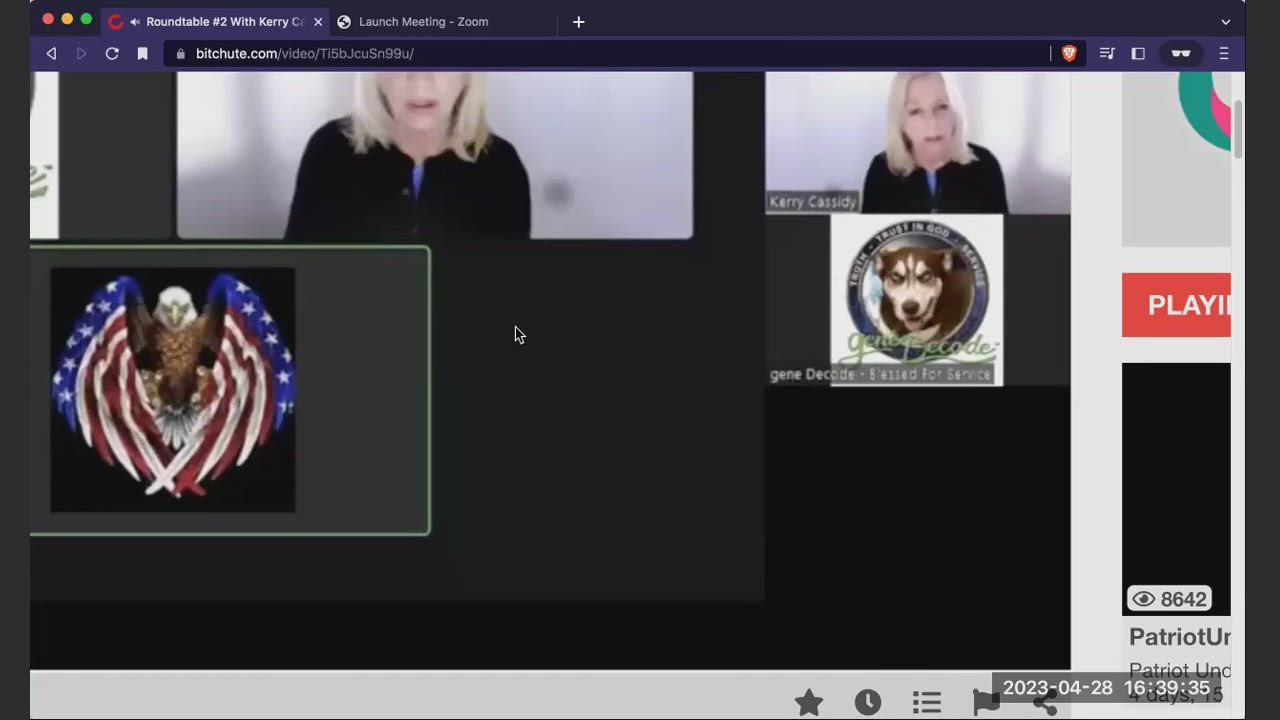Reload the page with refresh icon

pos(112,54)
